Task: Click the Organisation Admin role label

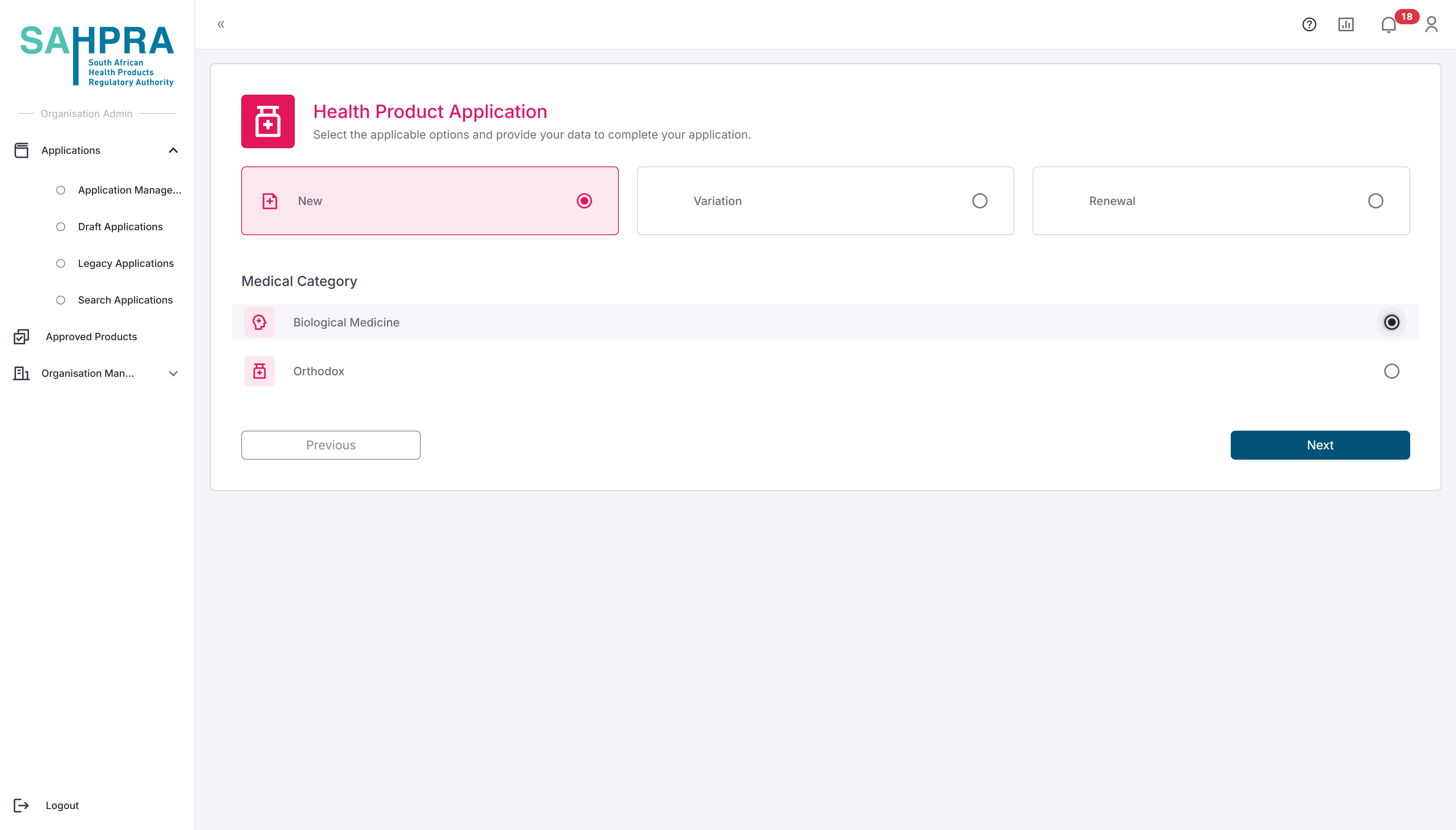Action: [86, 114]
